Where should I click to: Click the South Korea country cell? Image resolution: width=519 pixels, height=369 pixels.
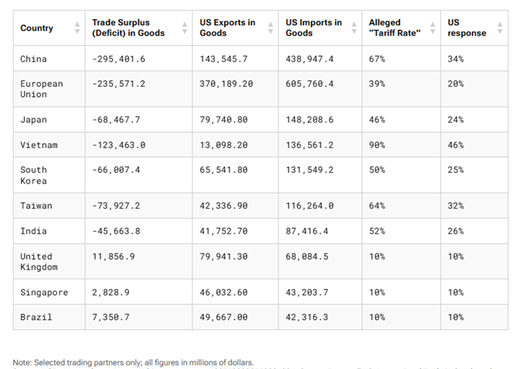(49, 175)
